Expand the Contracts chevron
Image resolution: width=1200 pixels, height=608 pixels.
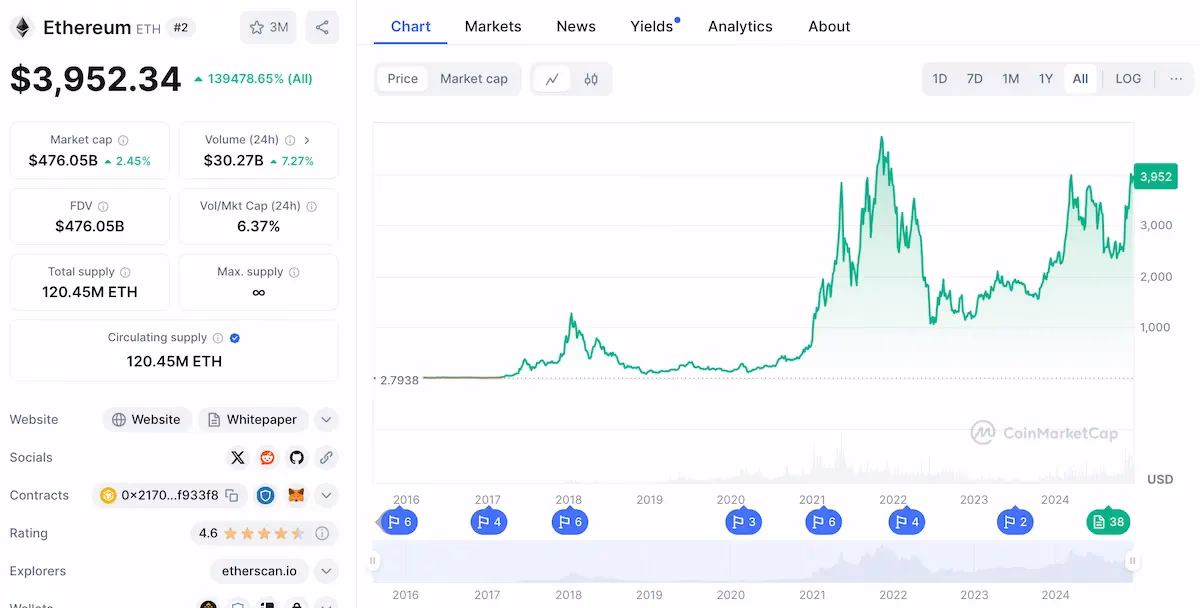tap(326, 495)
